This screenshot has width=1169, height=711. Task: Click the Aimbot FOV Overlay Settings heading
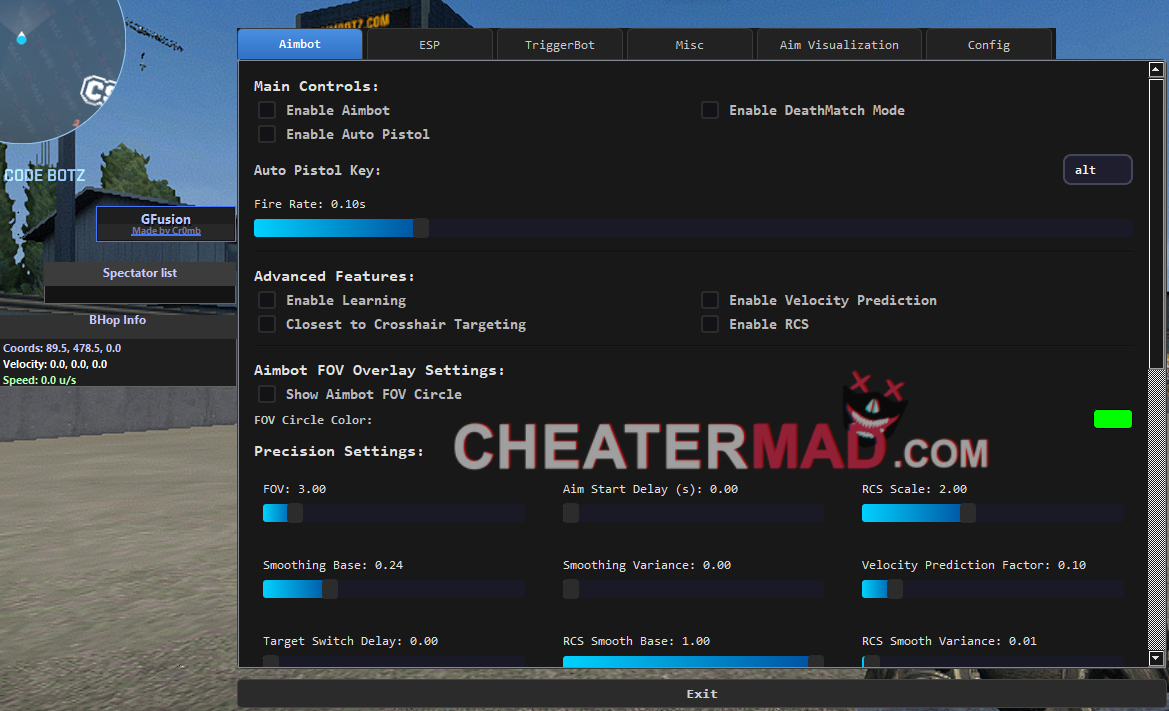click(x=379, y=370)
